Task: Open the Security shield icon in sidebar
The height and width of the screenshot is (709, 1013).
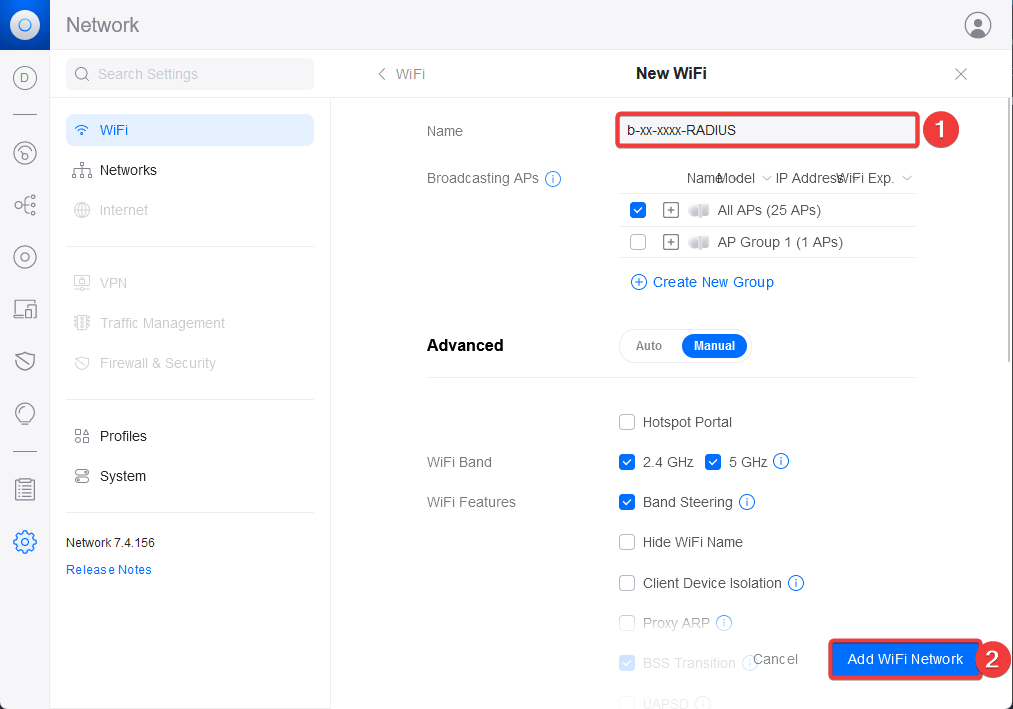Action: point(25,361)
